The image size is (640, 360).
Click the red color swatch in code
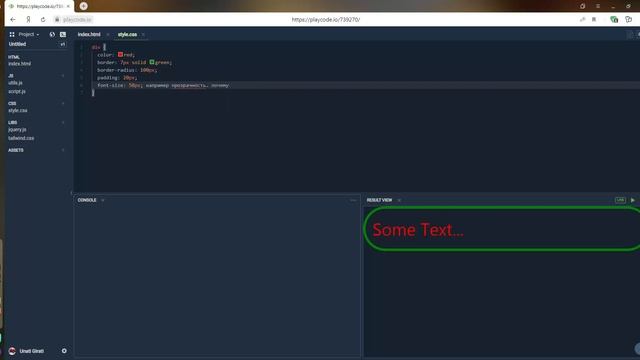click(120, 54)
